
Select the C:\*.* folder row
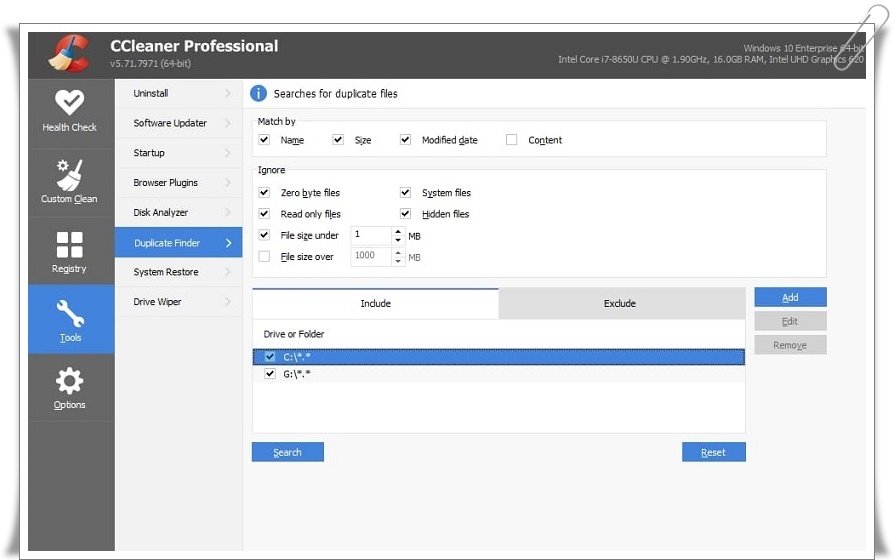tap(499, 357)
